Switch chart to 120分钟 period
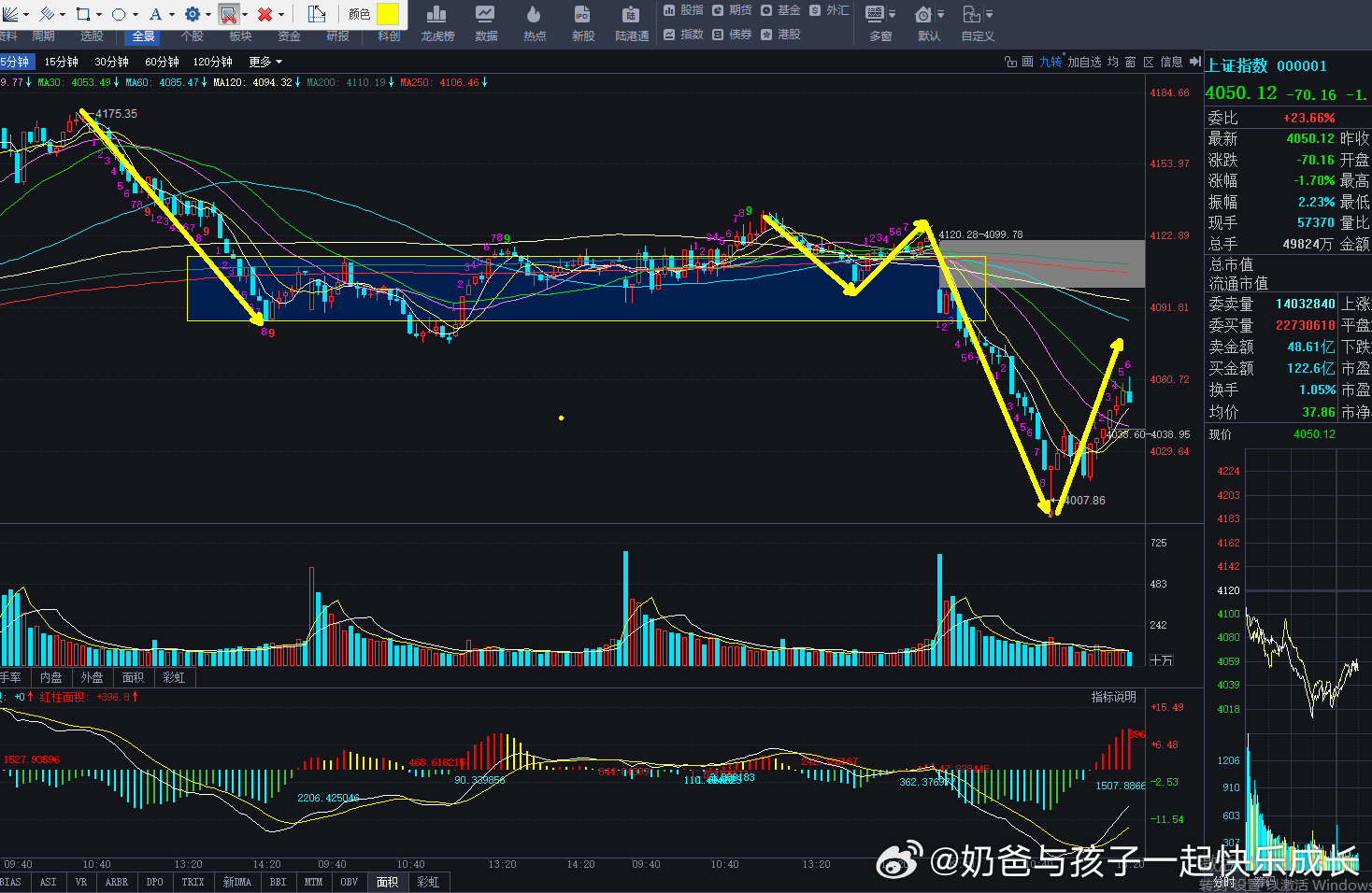 pyautogui.click(x=213, y=62)
